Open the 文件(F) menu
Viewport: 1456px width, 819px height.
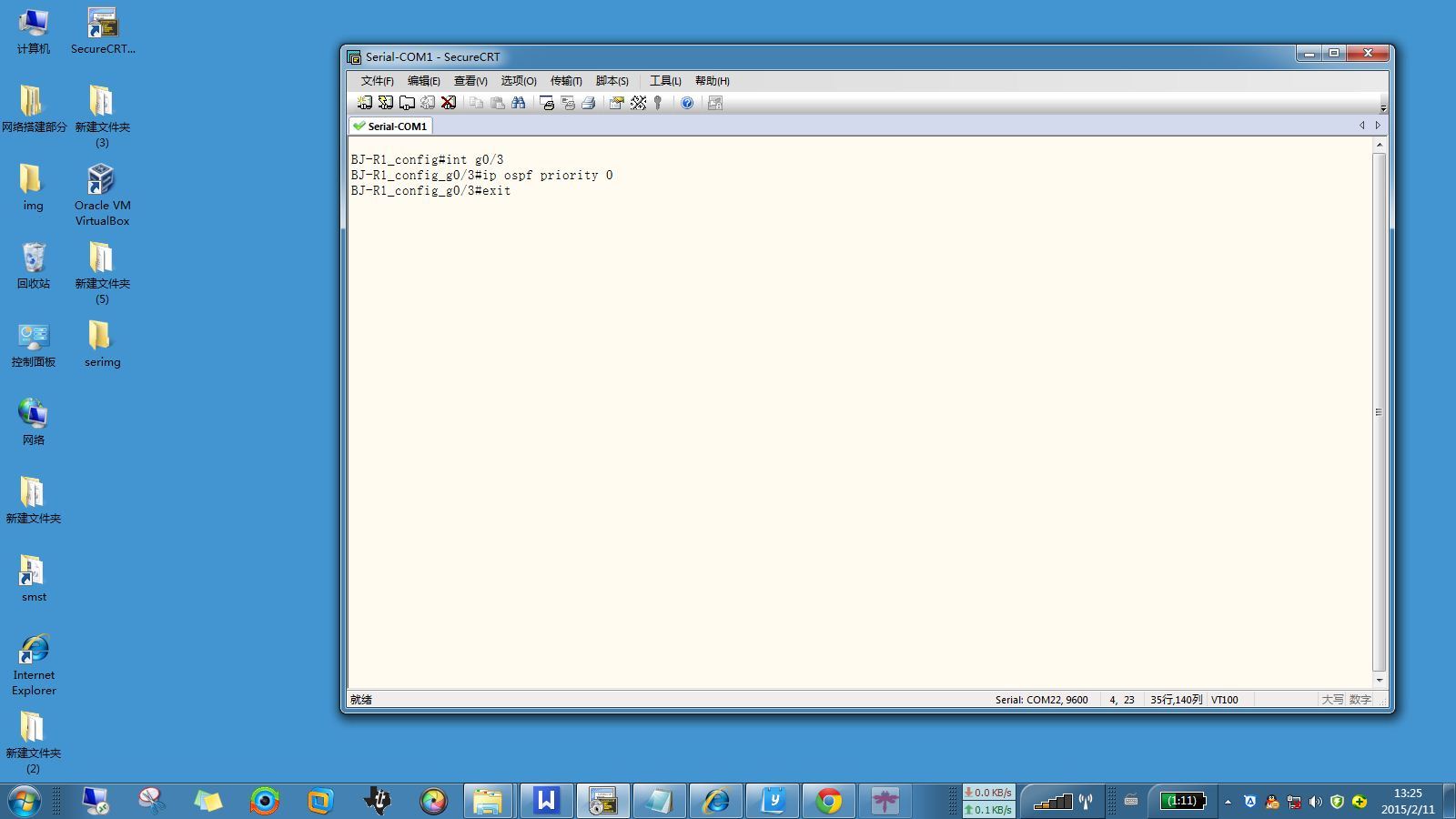tap(377, 81)
